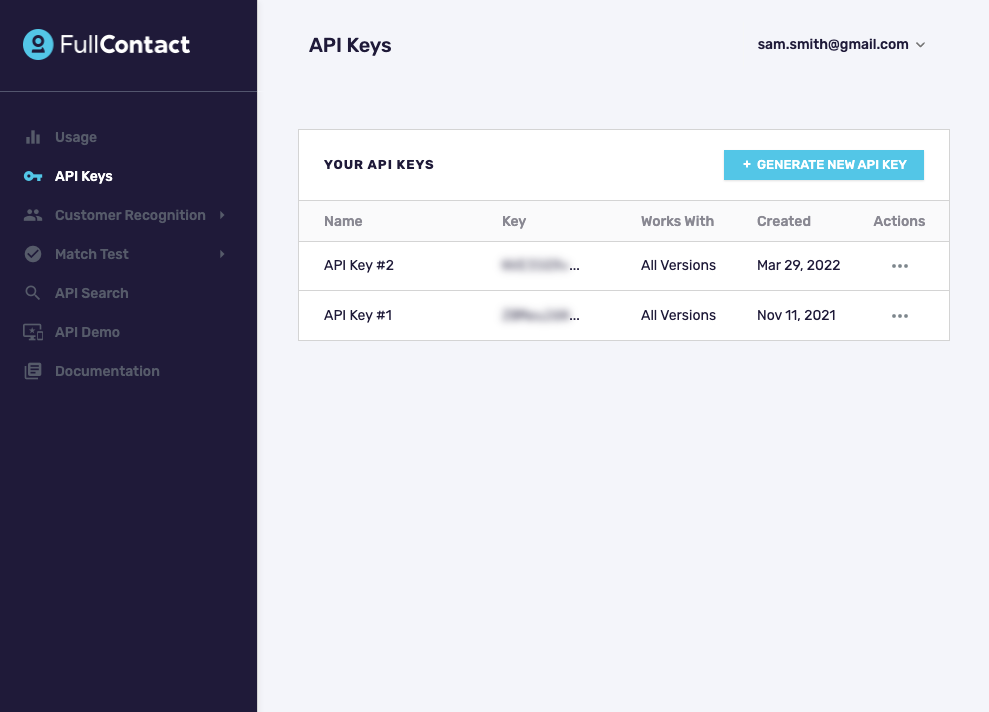
Task: Click the Actions column header
Action: [x=899, y=221]
